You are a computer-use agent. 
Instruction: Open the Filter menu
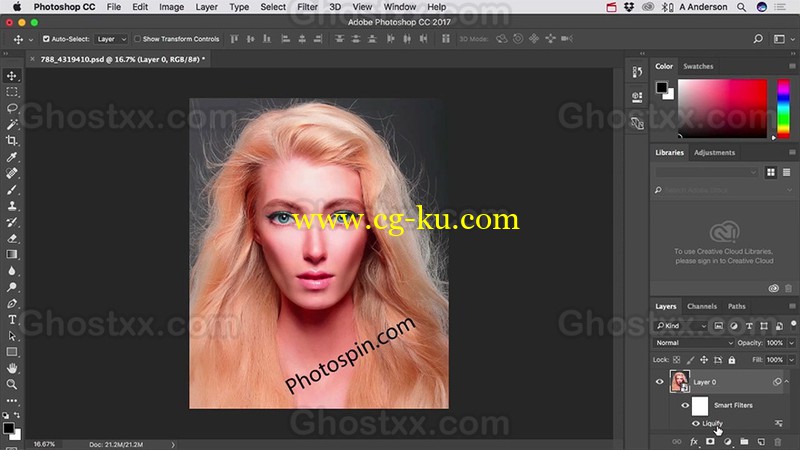(307, 7)
